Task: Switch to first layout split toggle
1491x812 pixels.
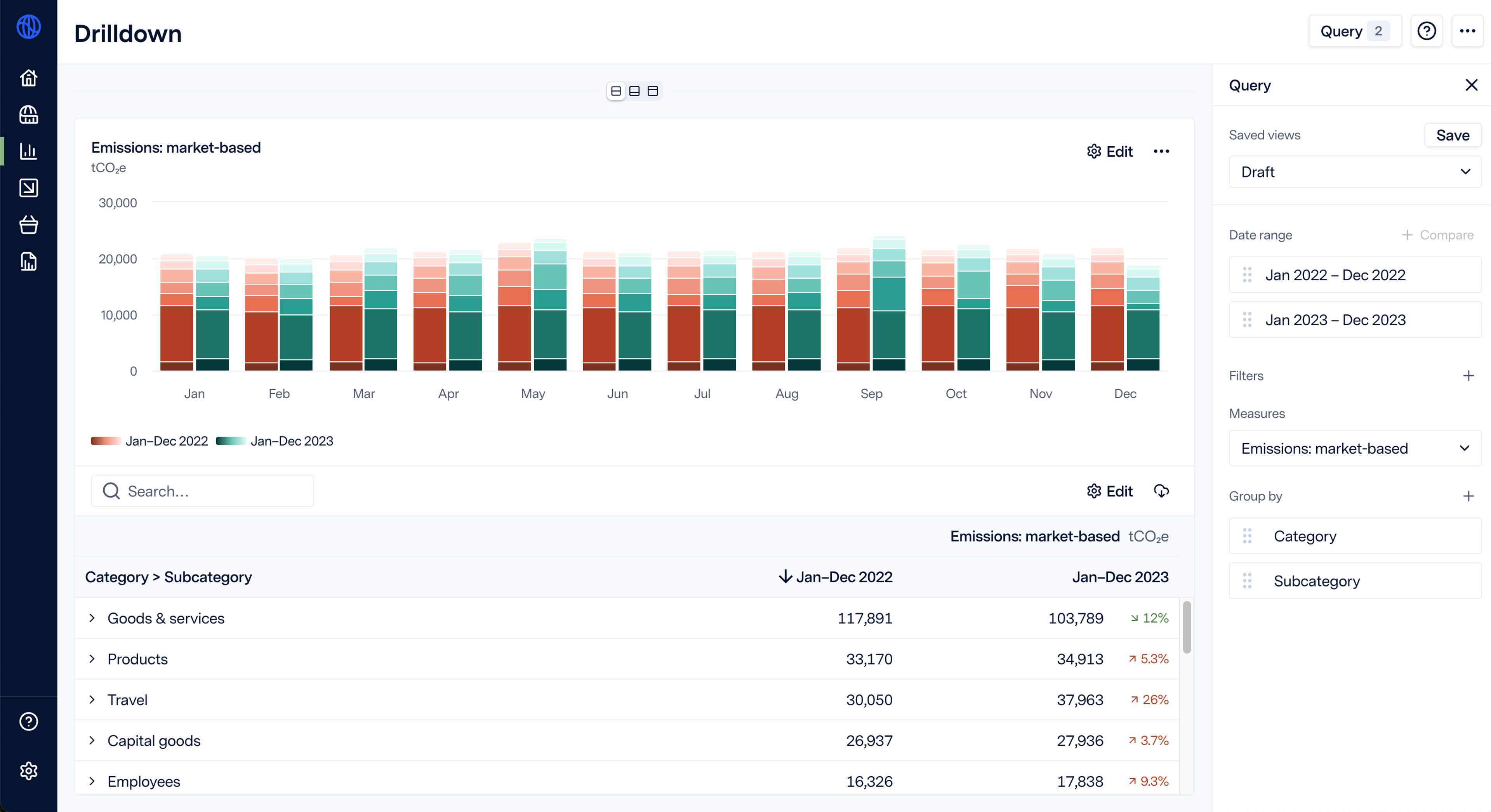Action: [616, 91]
